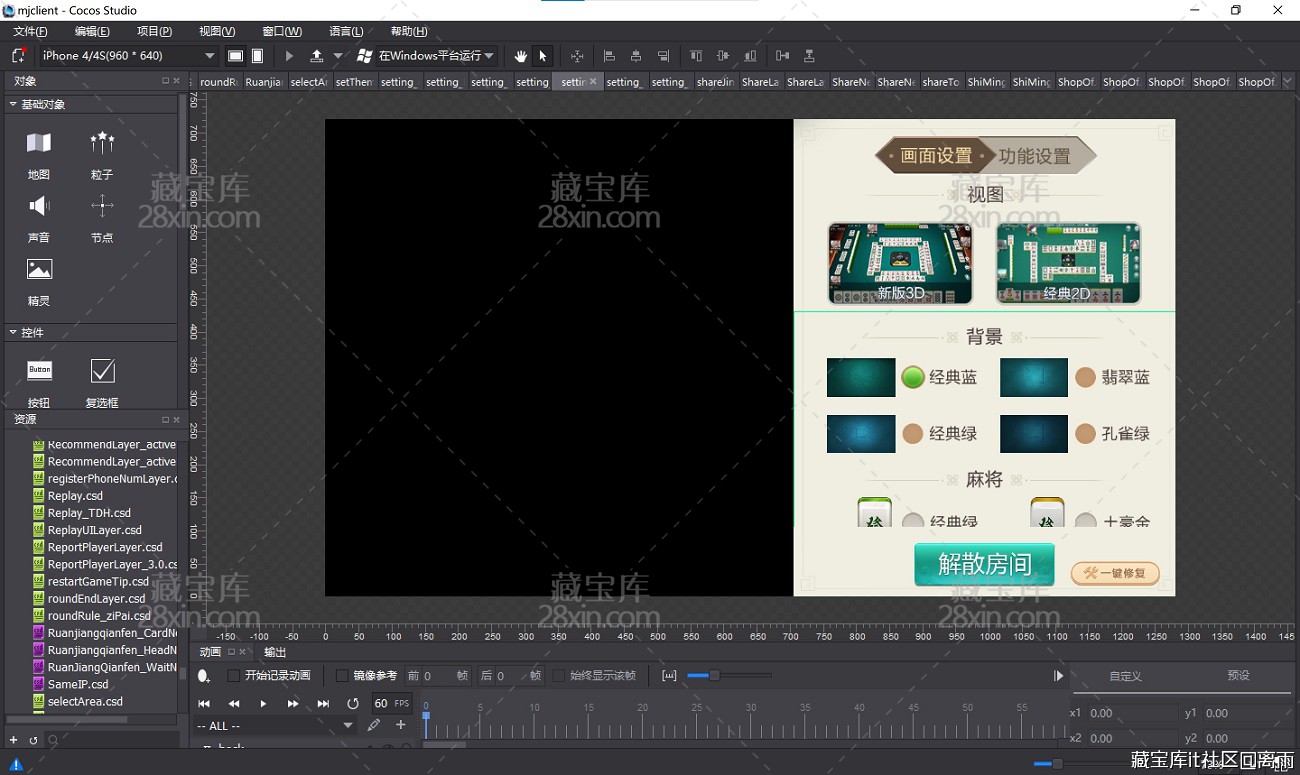The width and height of the screenshot is (1300, 775).
Task: Select the 节点 (Node) object icon
Action: [x=103, y=208]
